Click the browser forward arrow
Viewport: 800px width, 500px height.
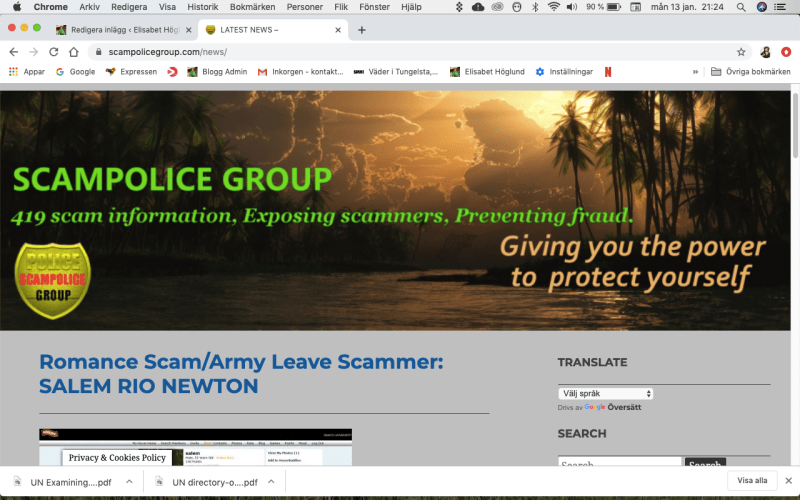tap(34, 52)
